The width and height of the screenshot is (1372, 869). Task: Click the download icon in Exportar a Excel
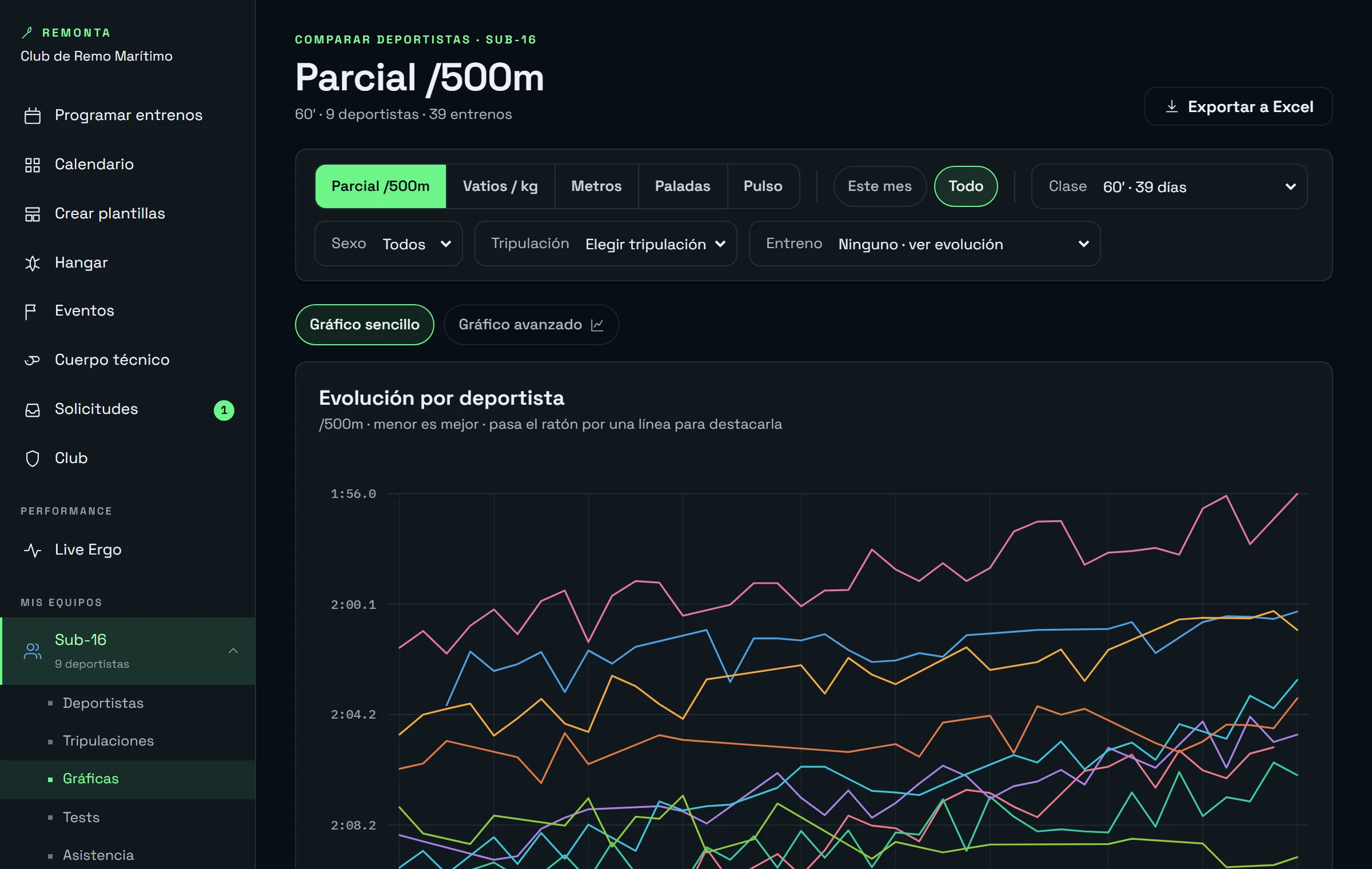1172,106
